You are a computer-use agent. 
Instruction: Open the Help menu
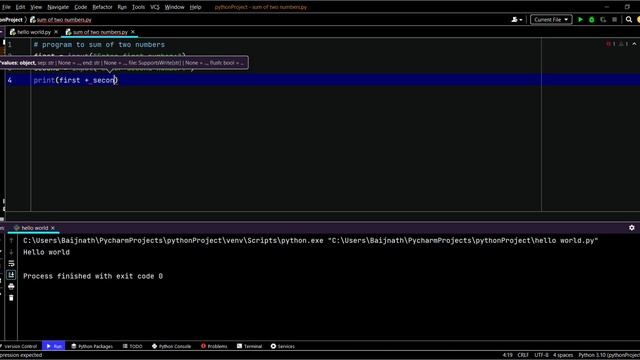click(x=195, y=7)
